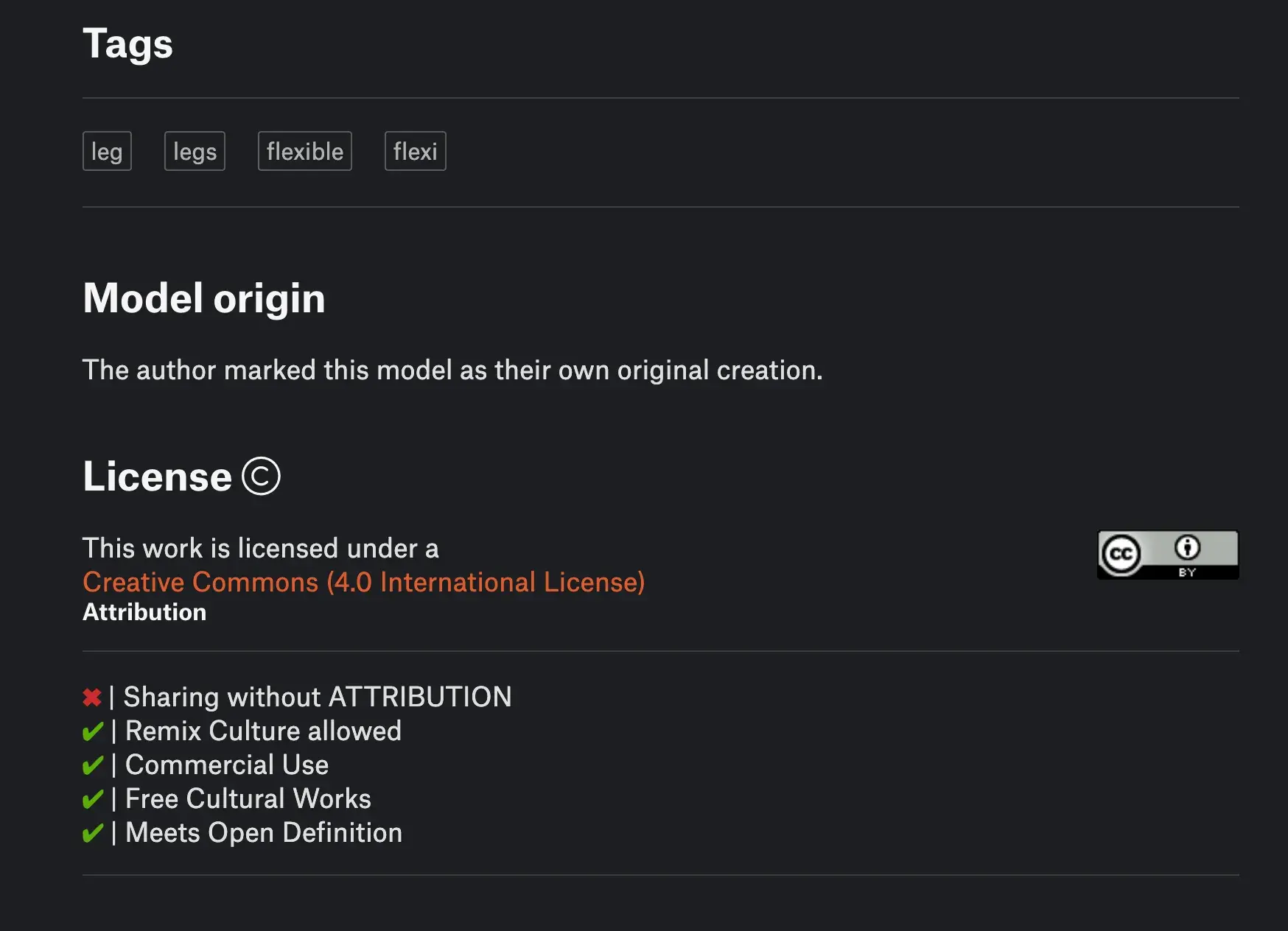The height and width of the screenshot is (931, 1288).
Task: Click the CC BY license badge
Action: [x=1168, y=555]
